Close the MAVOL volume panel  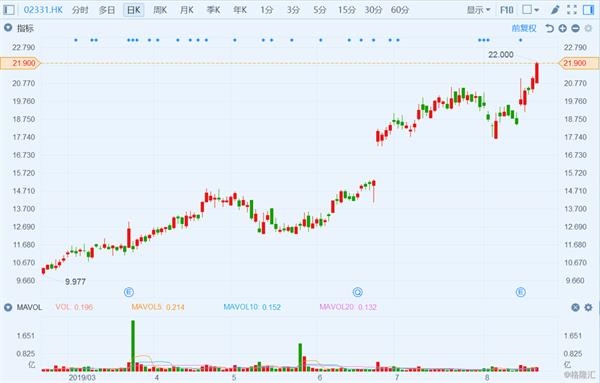pos(575,307)
